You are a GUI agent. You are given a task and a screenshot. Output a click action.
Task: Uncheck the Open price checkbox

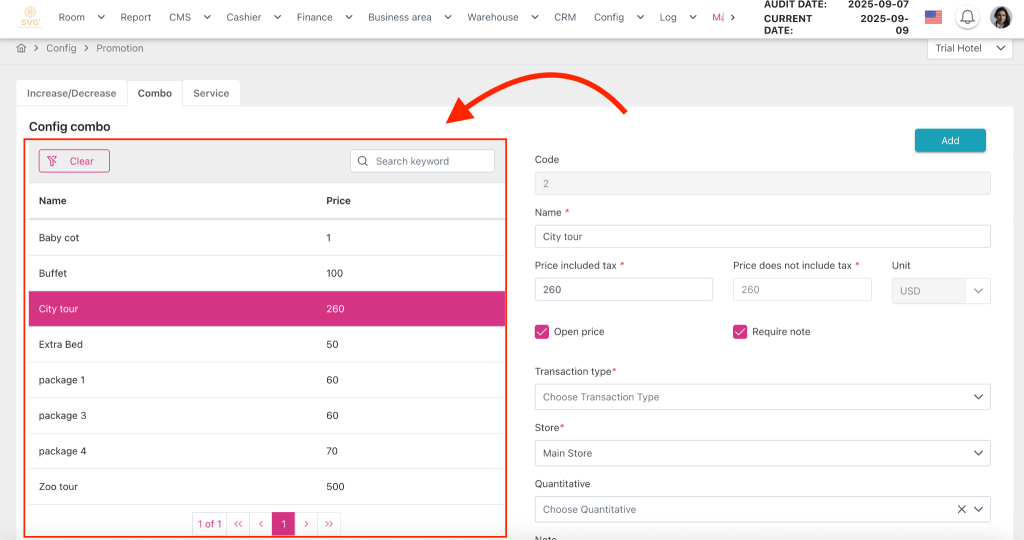[542, 331]
